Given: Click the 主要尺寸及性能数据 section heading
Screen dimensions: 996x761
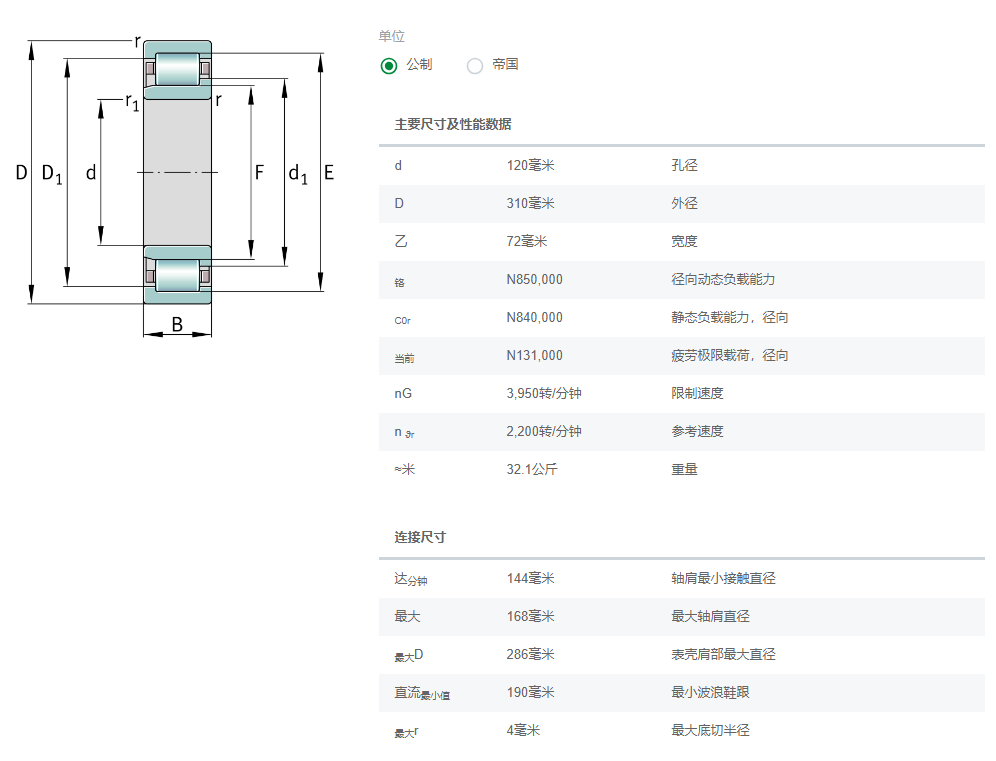Looking at the screenshot, I should pyautogui.click(x=453, y=124).
